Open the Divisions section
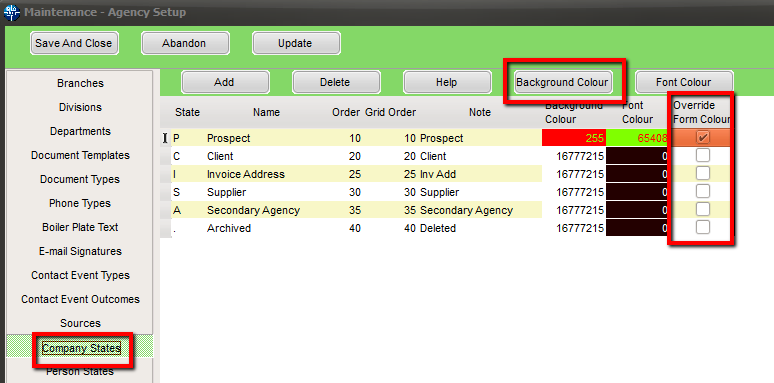 click(x=80, y=107)
